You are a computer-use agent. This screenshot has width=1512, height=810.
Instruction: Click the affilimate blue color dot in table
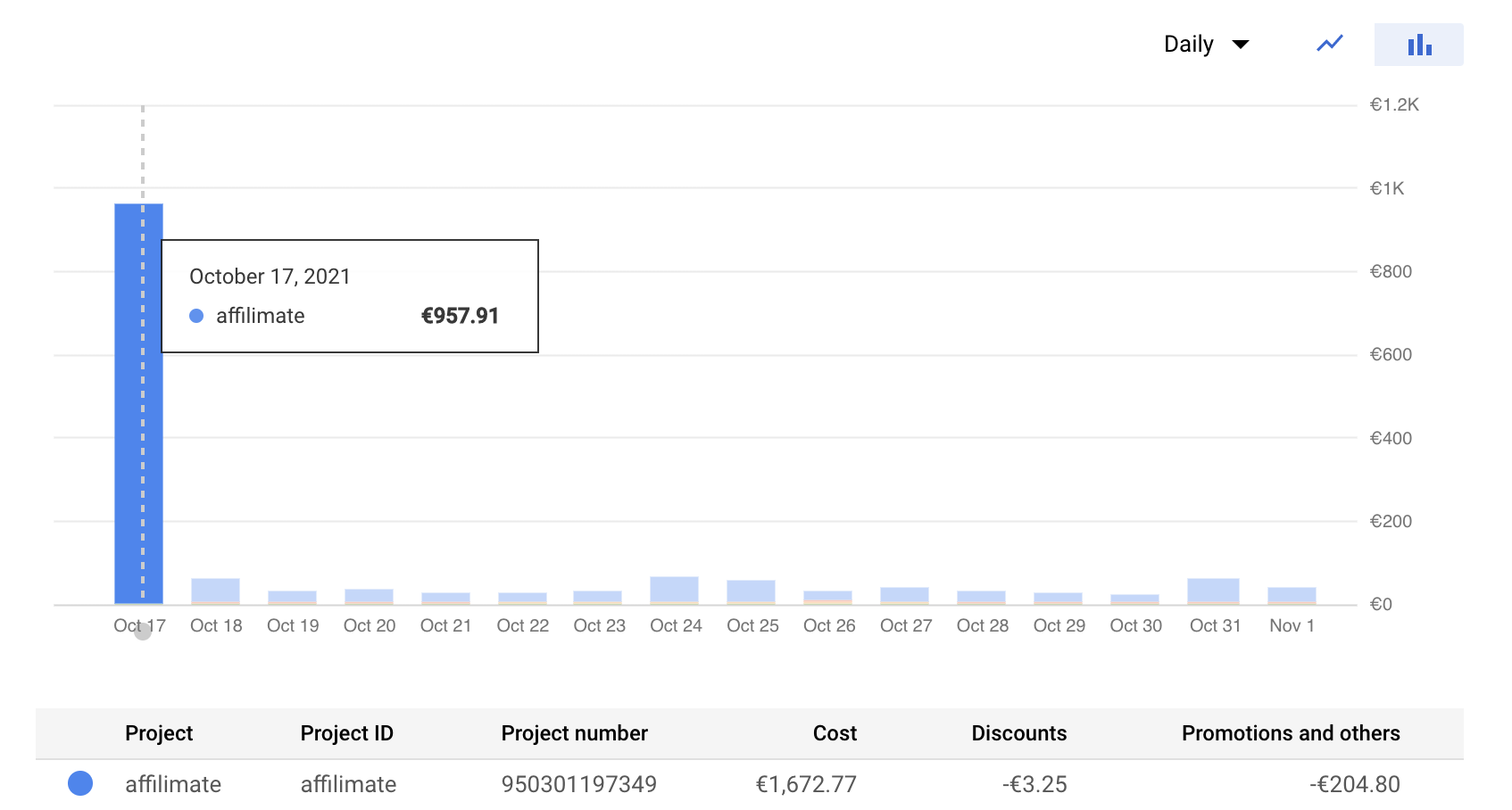point(80,783)
